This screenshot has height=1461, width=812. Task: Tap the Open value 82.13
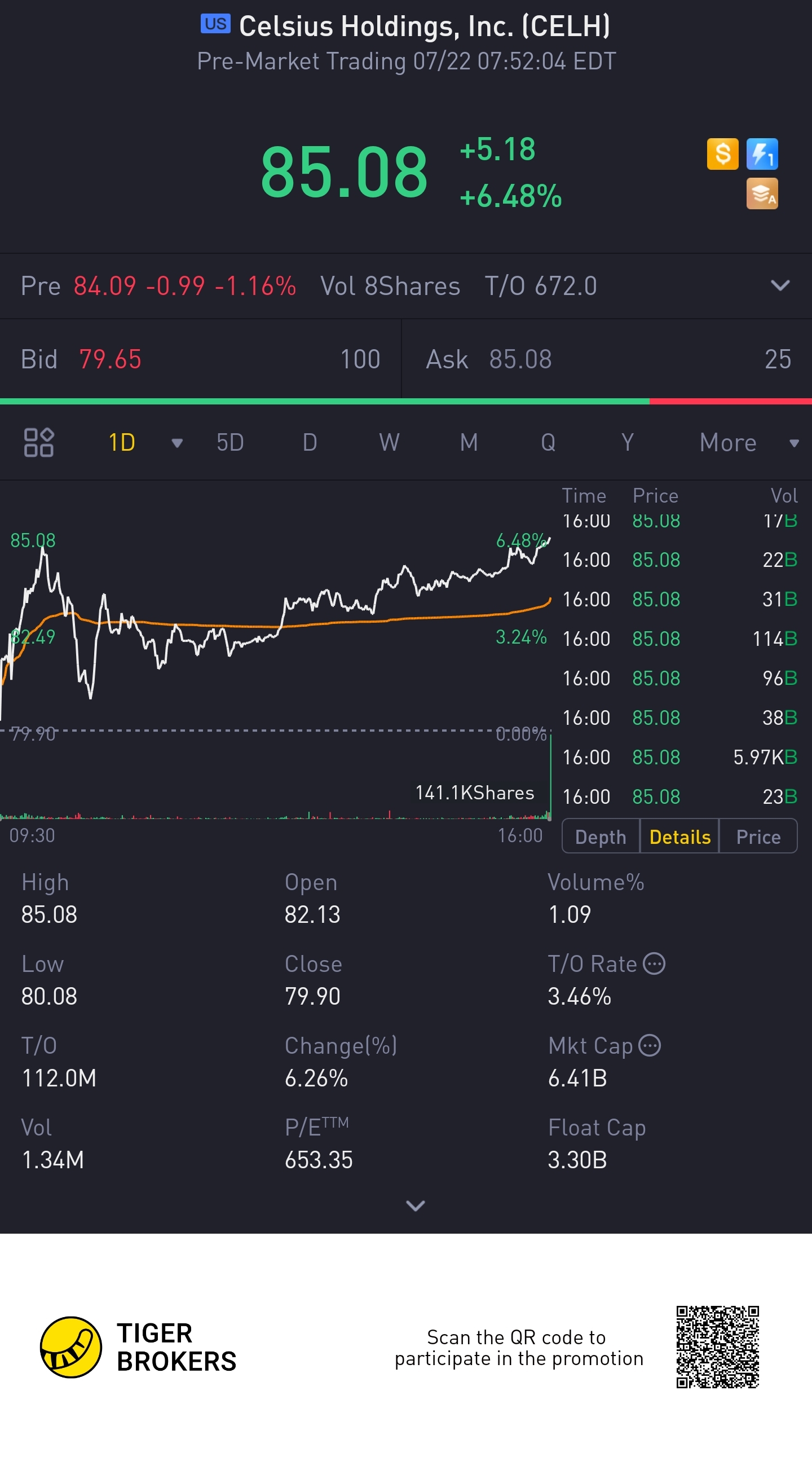coord(312,914)
